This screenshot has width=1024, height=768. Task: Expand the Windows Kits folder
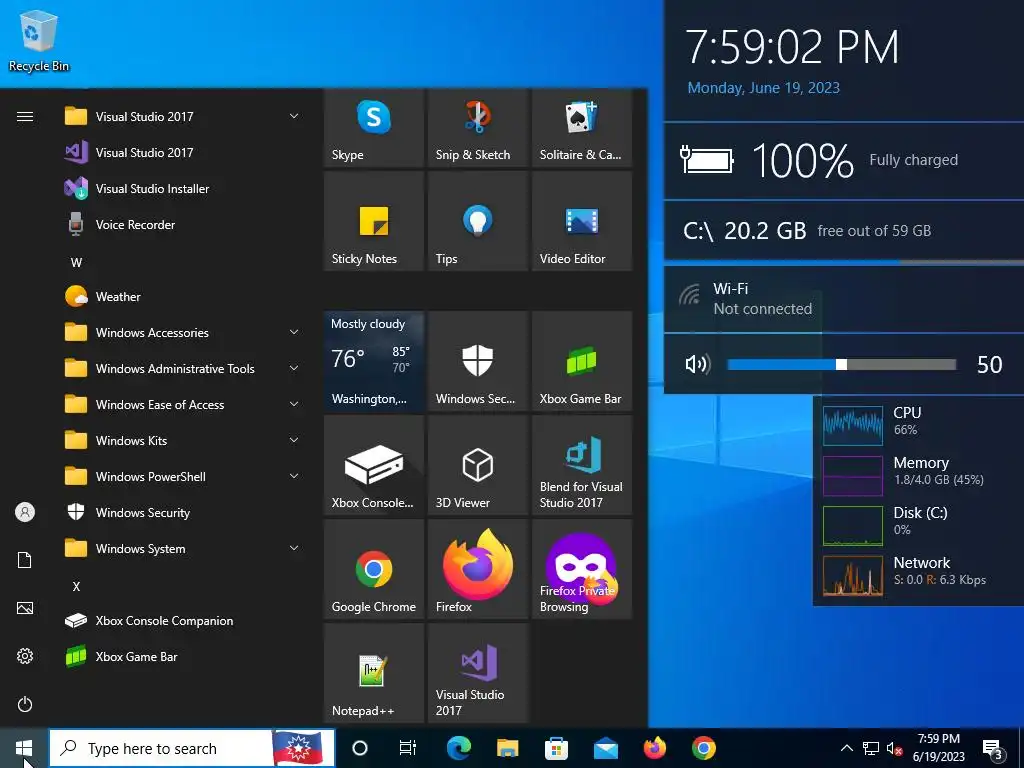(182, 440)
